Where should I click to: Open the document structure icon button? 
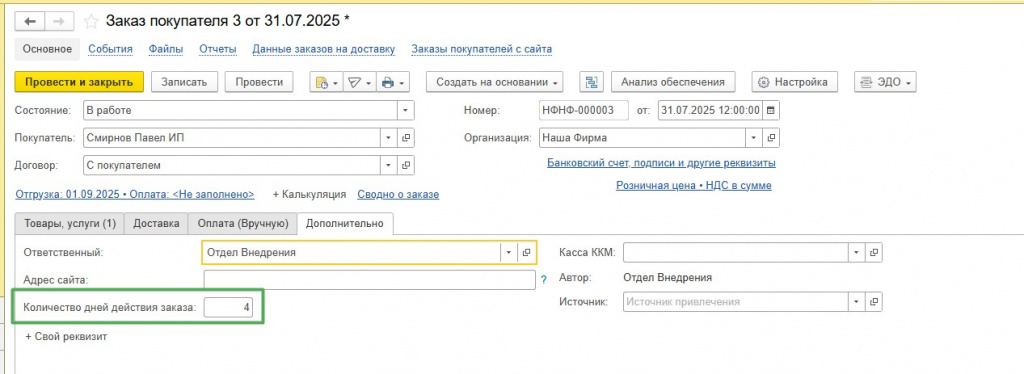click(591, 82)
